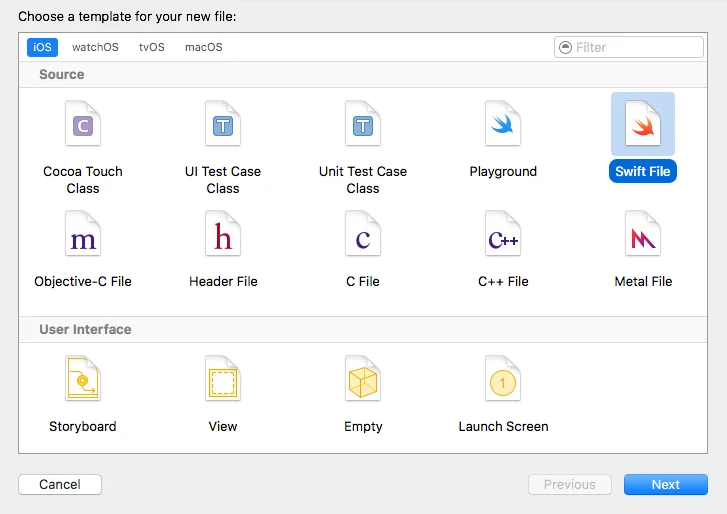727x514 pixels.
Task: Click the 'Objective-C File' label
Action: 83,281
